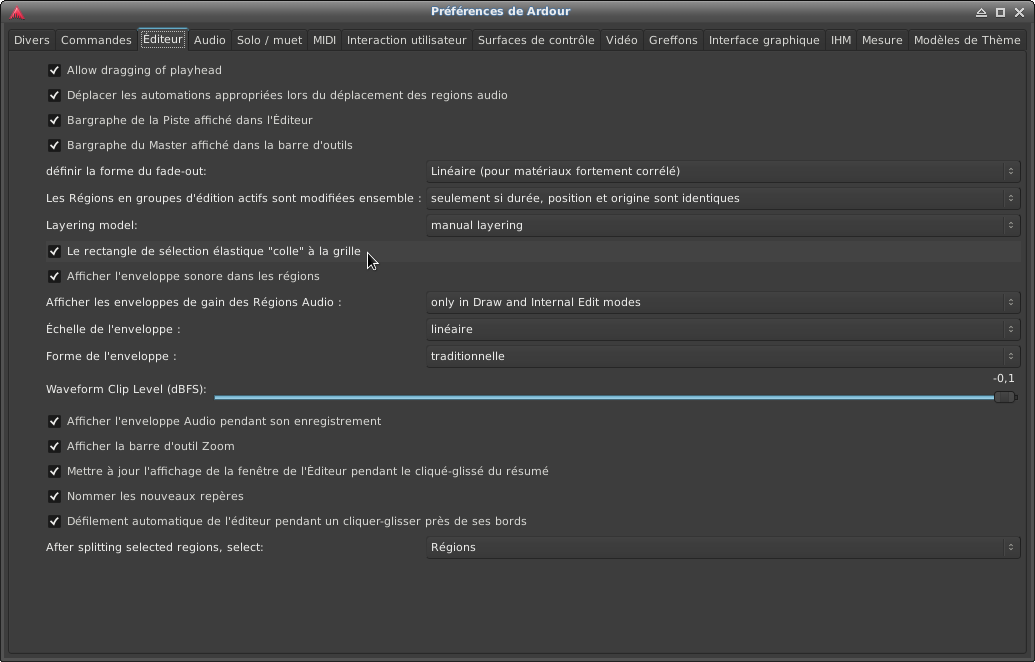Select the Éditeur tab
The height and width of the screenshot is (662, 1035).
pos(163,40)
